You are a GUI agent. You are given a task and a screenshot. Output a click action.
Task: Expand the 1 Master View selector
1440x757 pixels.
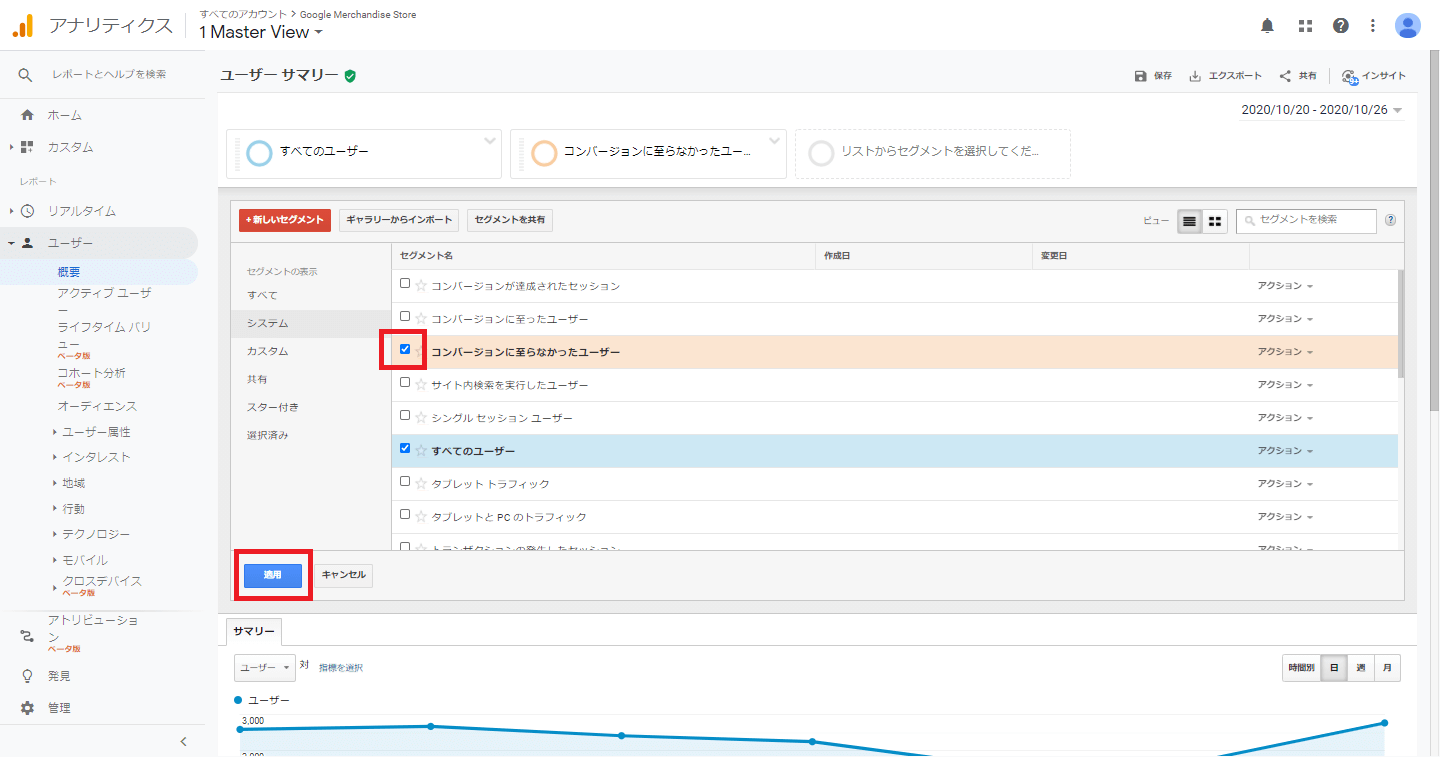(261, 32)
